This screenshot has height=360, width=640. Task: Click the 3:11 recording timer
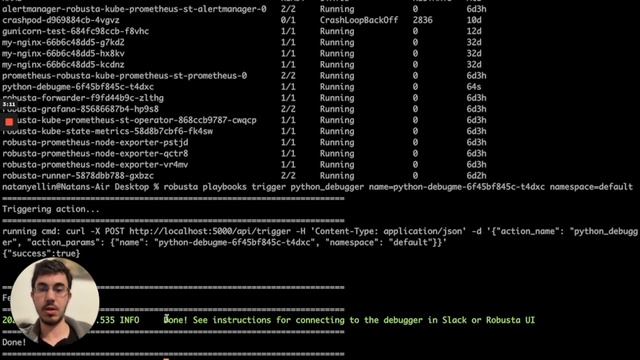click(x=9, y=104)
